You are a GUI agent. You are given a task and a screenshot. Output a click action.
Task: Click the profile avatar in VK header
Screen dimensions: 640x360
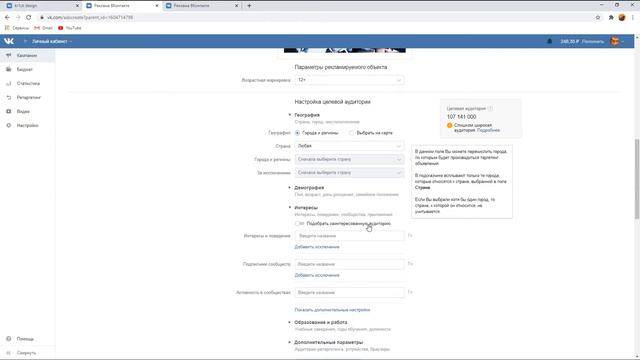[614, 41]
